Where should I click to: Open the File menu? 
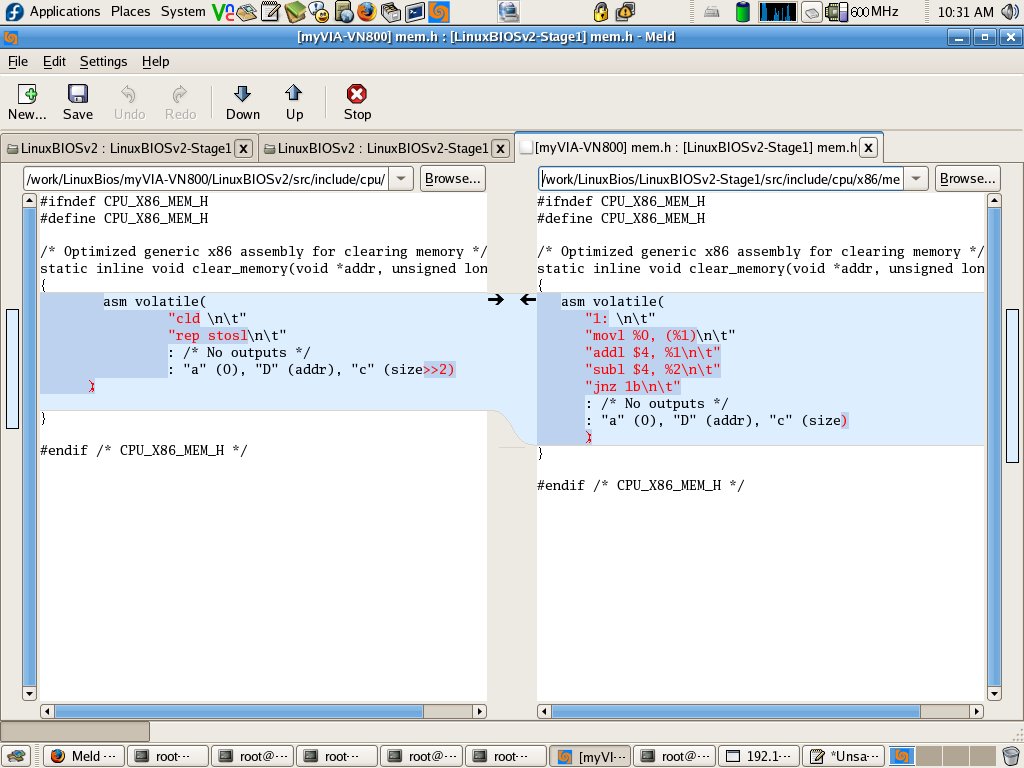[18, 61]
